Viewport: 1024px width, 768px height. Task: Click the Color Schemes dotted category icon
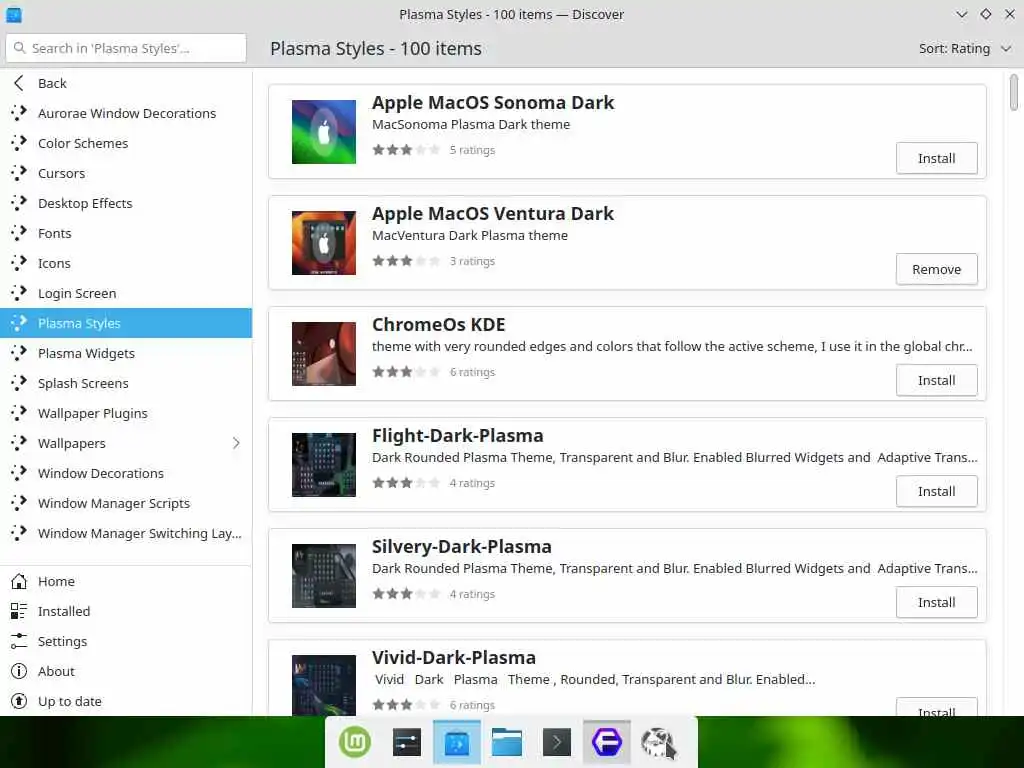tap(19, 143)
